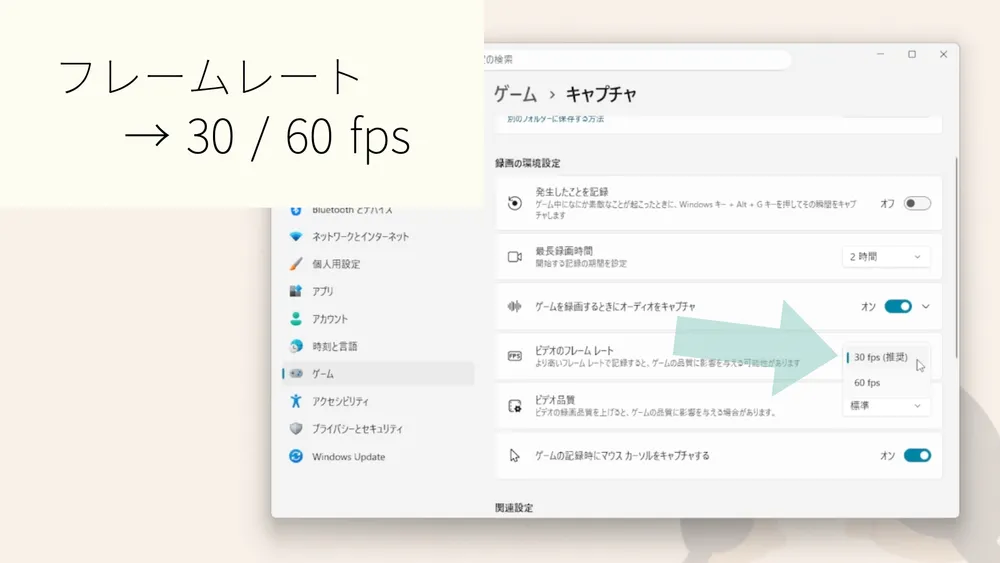Toggle 発生したことを記録 switch

[917, 203]
